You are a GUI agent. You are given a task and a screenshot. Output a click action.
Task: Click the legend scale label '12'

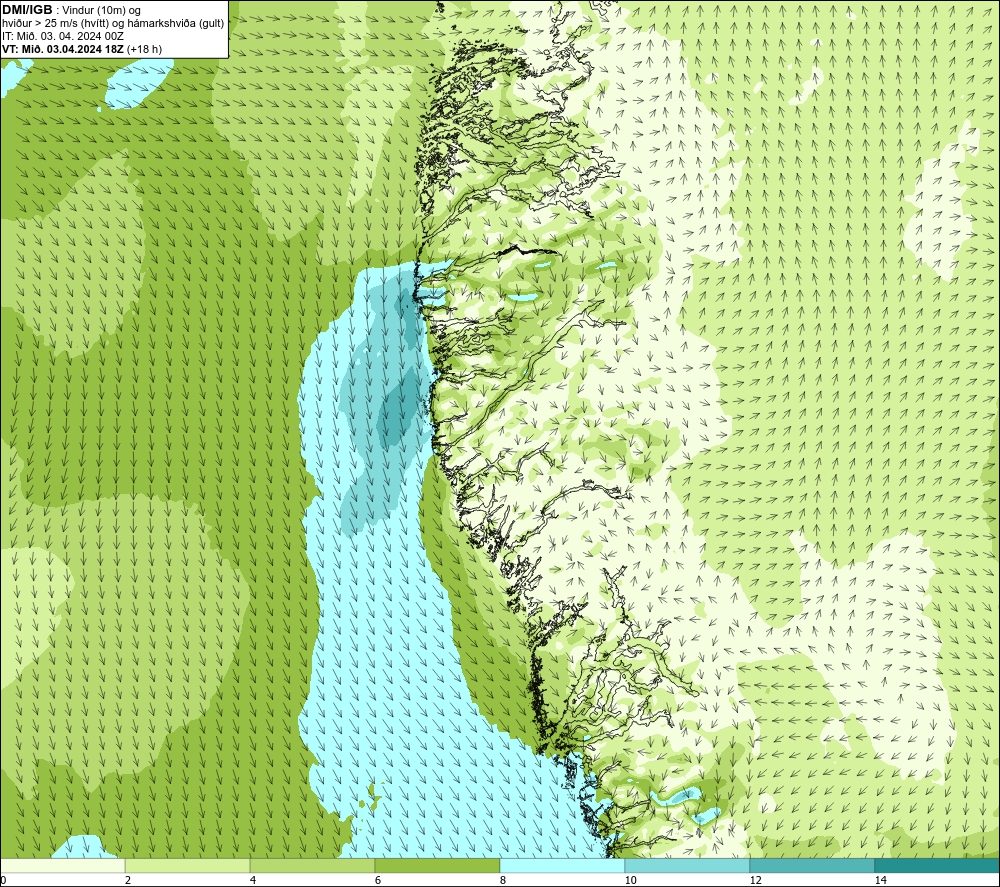(x=755, y=881)
